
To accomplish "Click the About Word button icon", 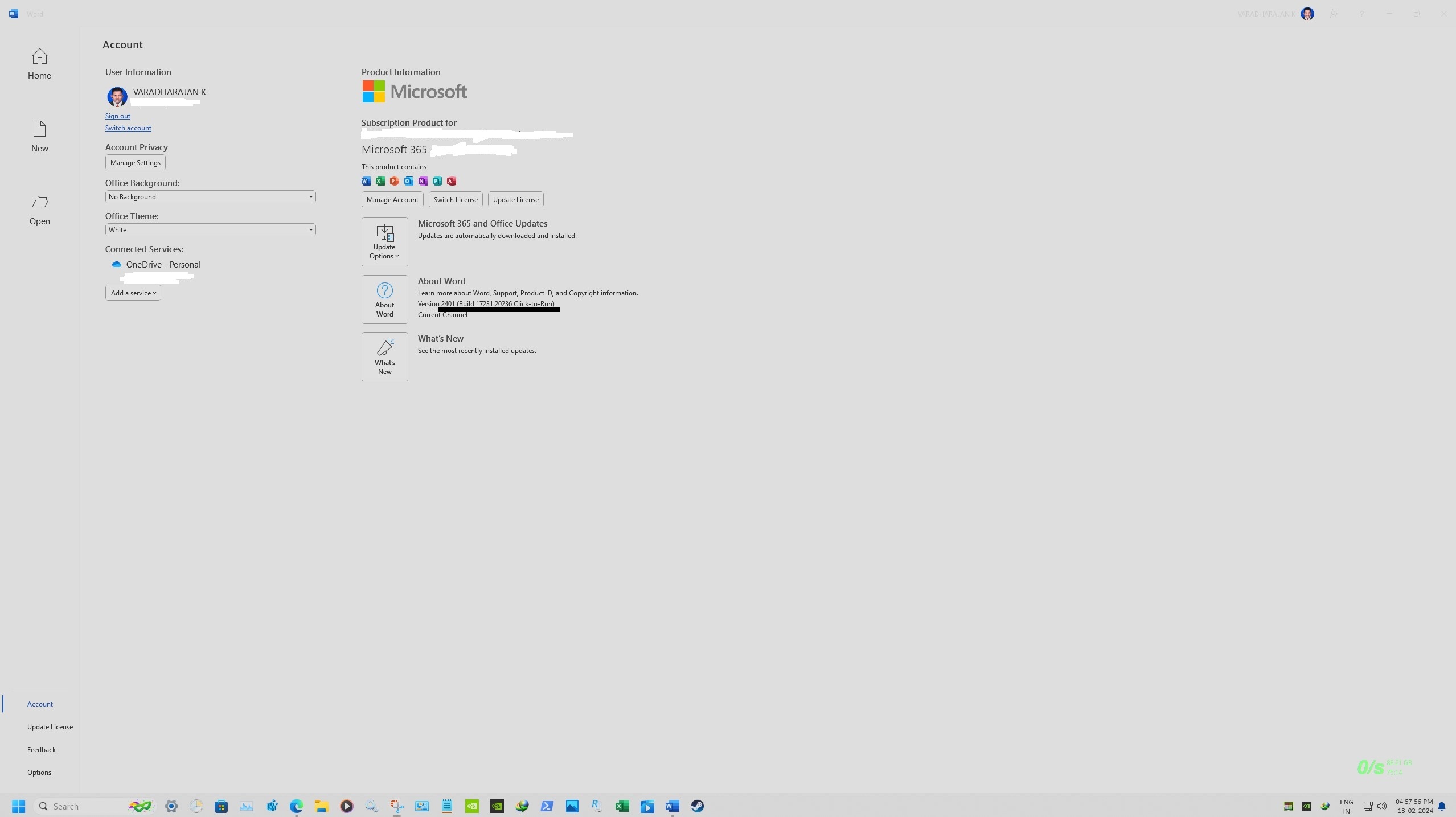I will [385, 299].
